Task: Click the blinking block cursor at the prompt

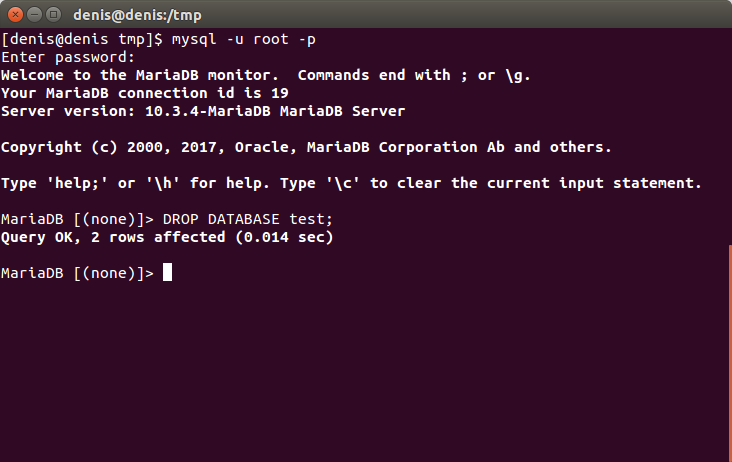Action: tap(167, 273)
